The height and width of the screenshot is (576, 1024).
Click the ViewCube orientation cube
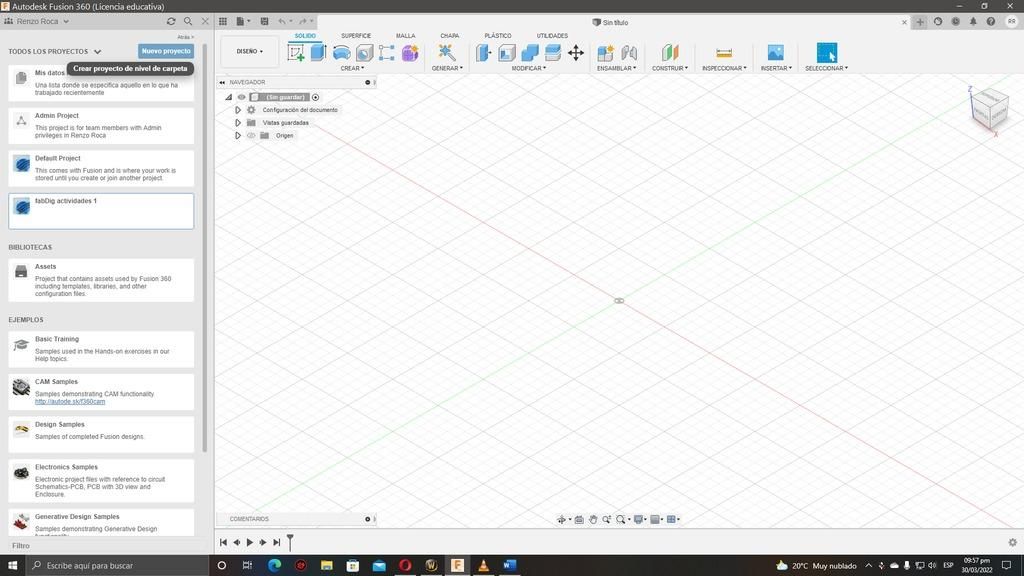pos(990,110)
